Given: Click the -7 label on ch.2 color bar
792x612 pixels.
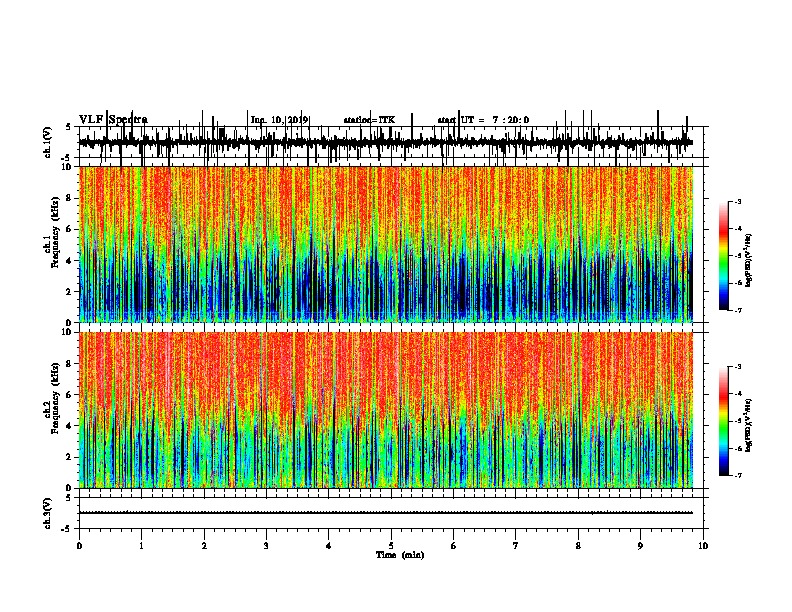Looking at the screenshot, I should 738,475.
